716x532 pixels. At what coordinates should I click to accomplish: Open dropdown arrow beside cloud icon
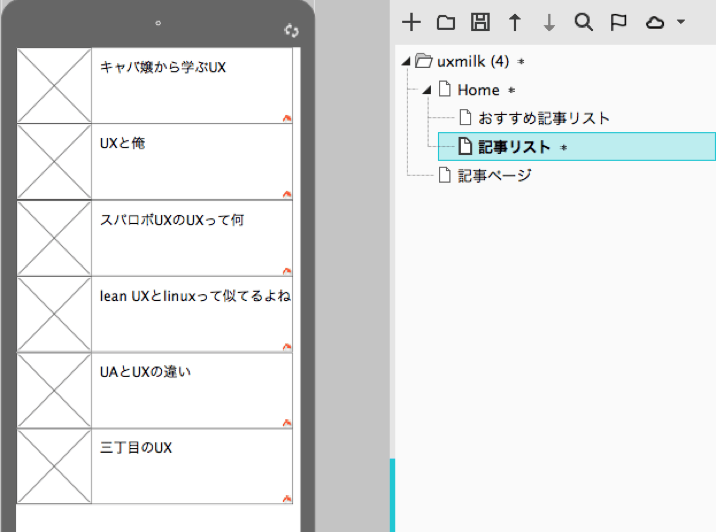point(681,21)
